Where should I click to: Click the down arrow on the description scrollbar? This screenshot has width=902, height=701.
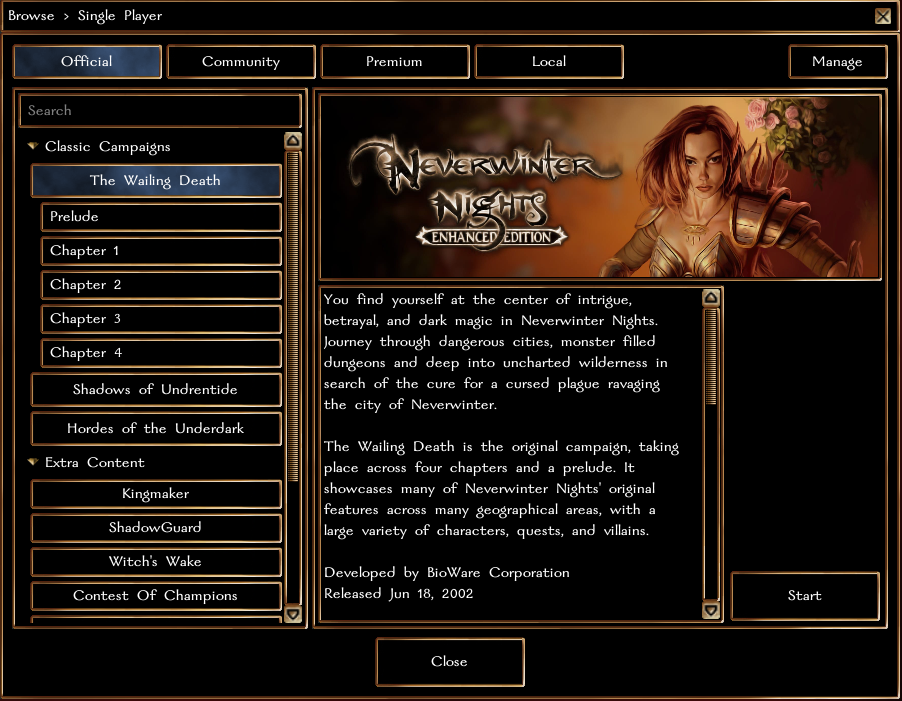pos(710,609)
